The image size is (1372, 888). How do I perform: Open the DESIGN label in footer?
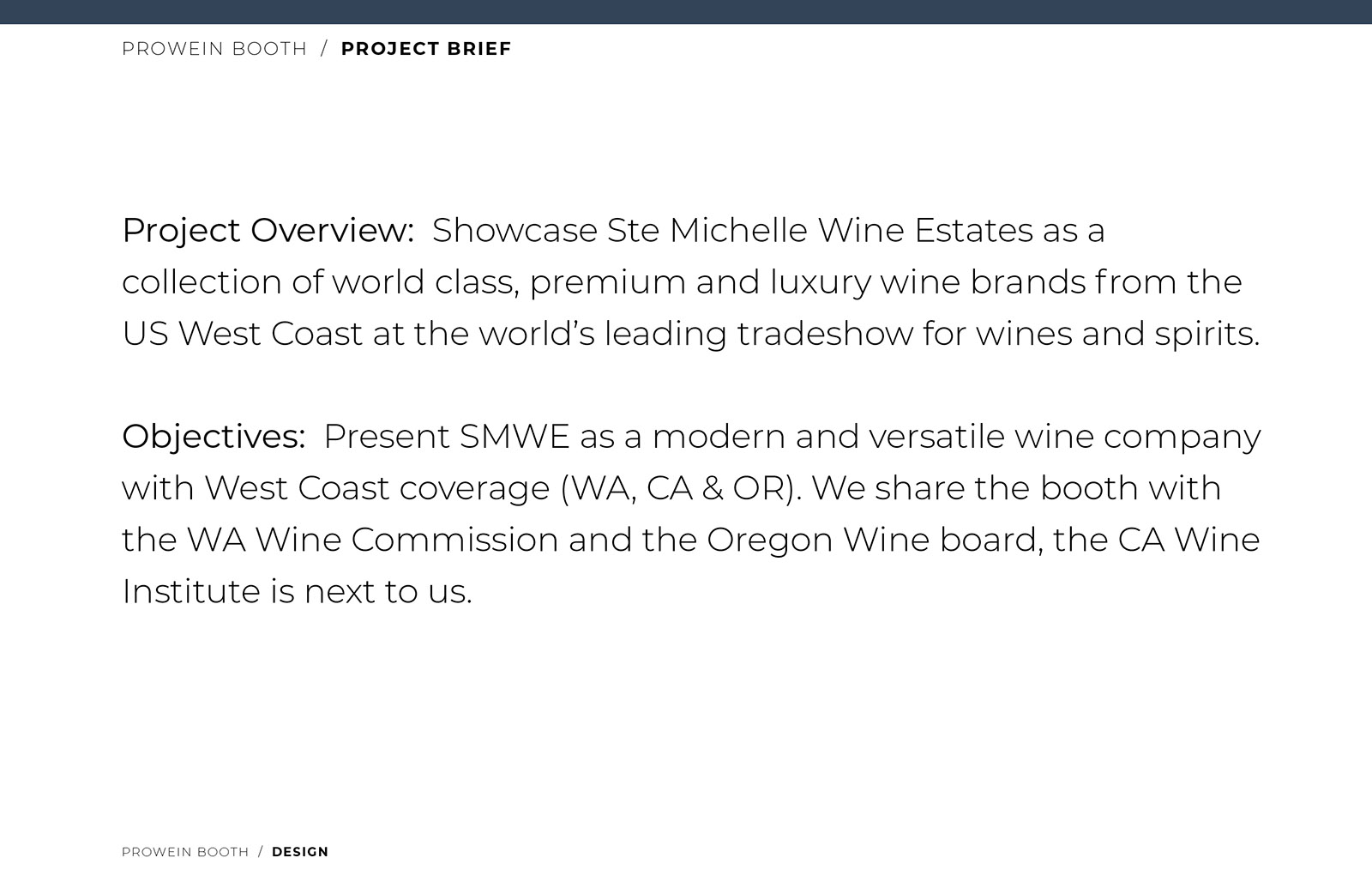pos(300,852)
